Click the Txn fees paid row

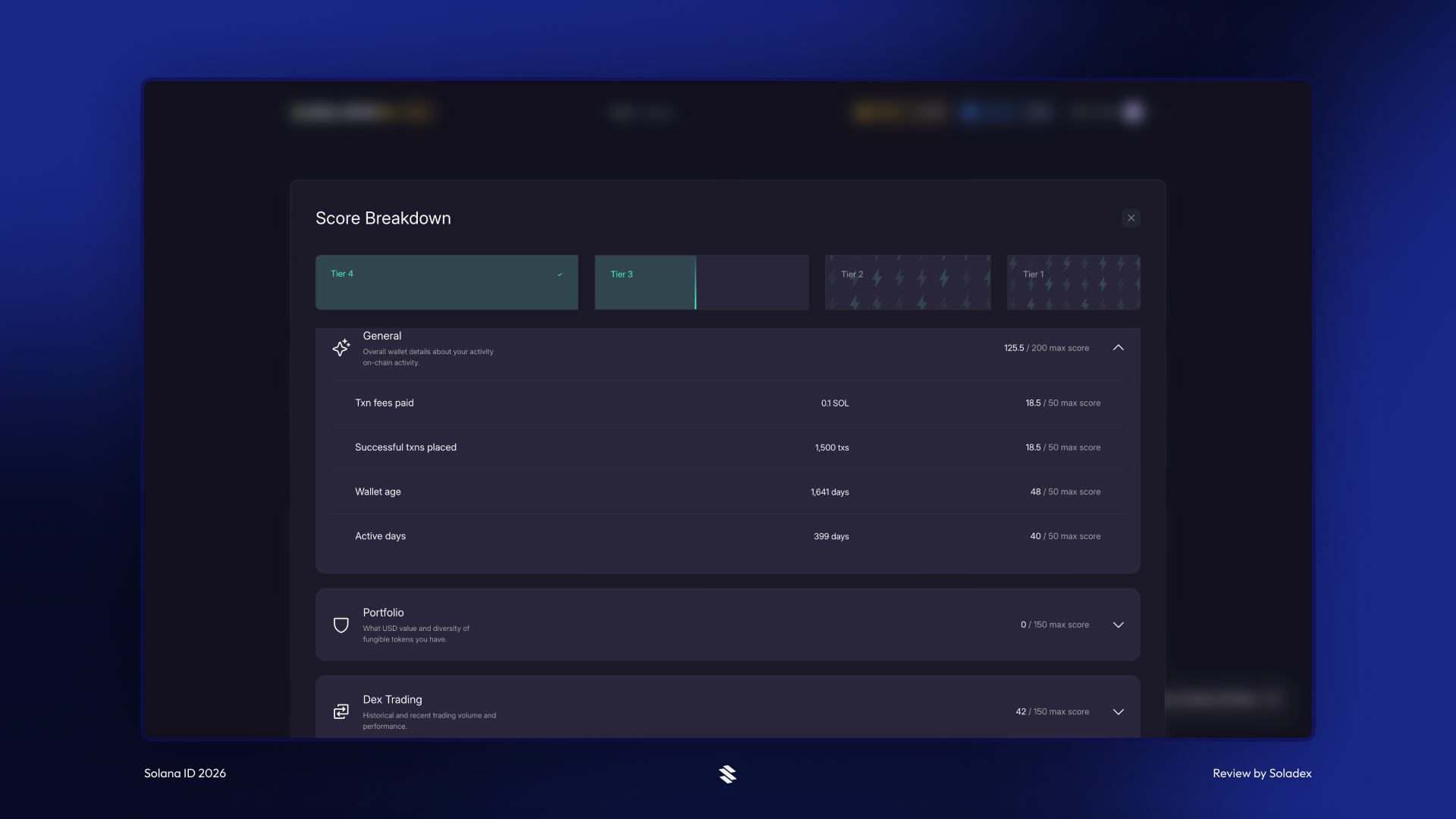pos(727,403)
